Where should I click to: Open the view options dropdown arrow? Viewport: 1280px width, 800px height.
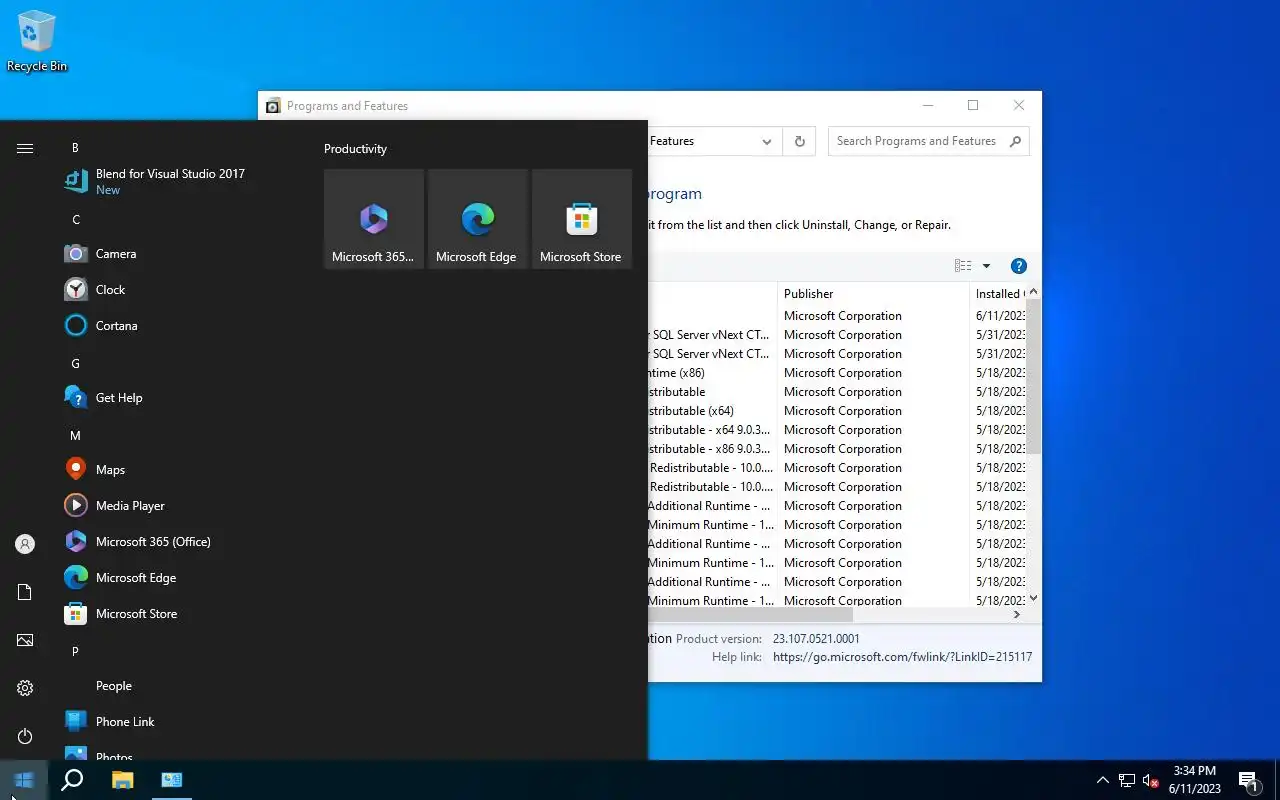986,266
